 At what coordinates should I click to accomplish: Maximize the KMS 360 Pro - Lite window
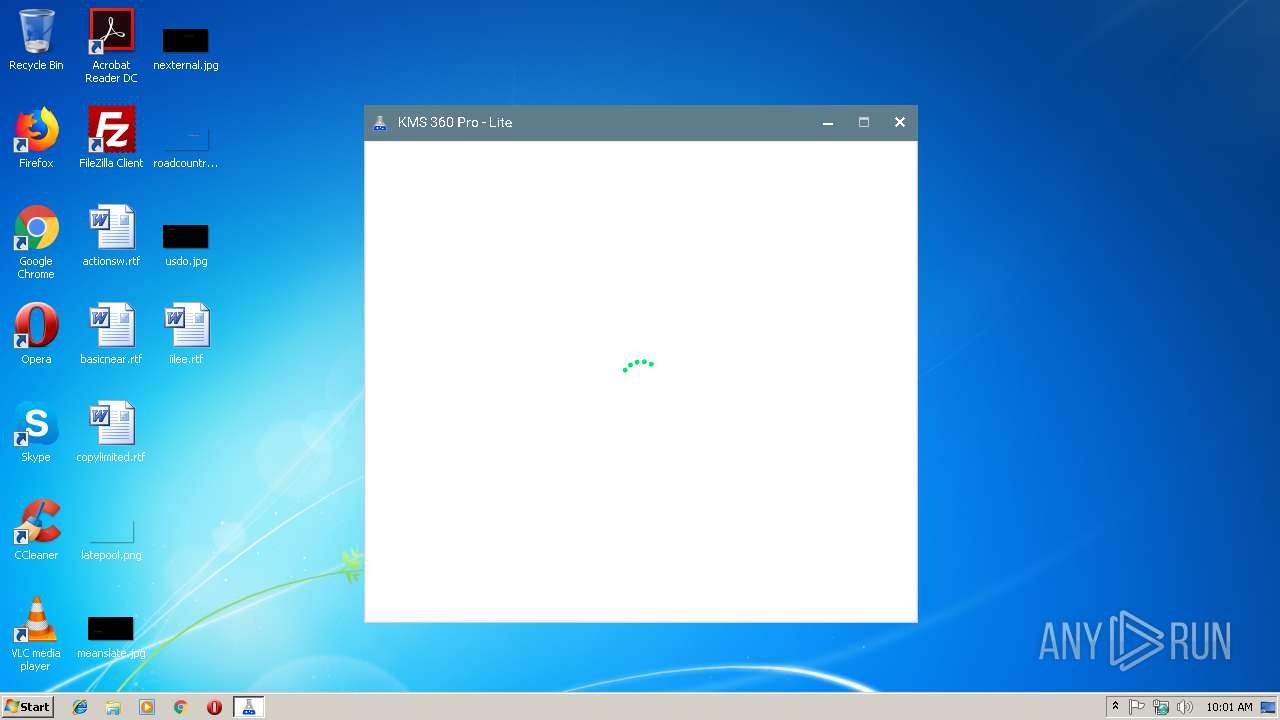(x=864, y=122)
